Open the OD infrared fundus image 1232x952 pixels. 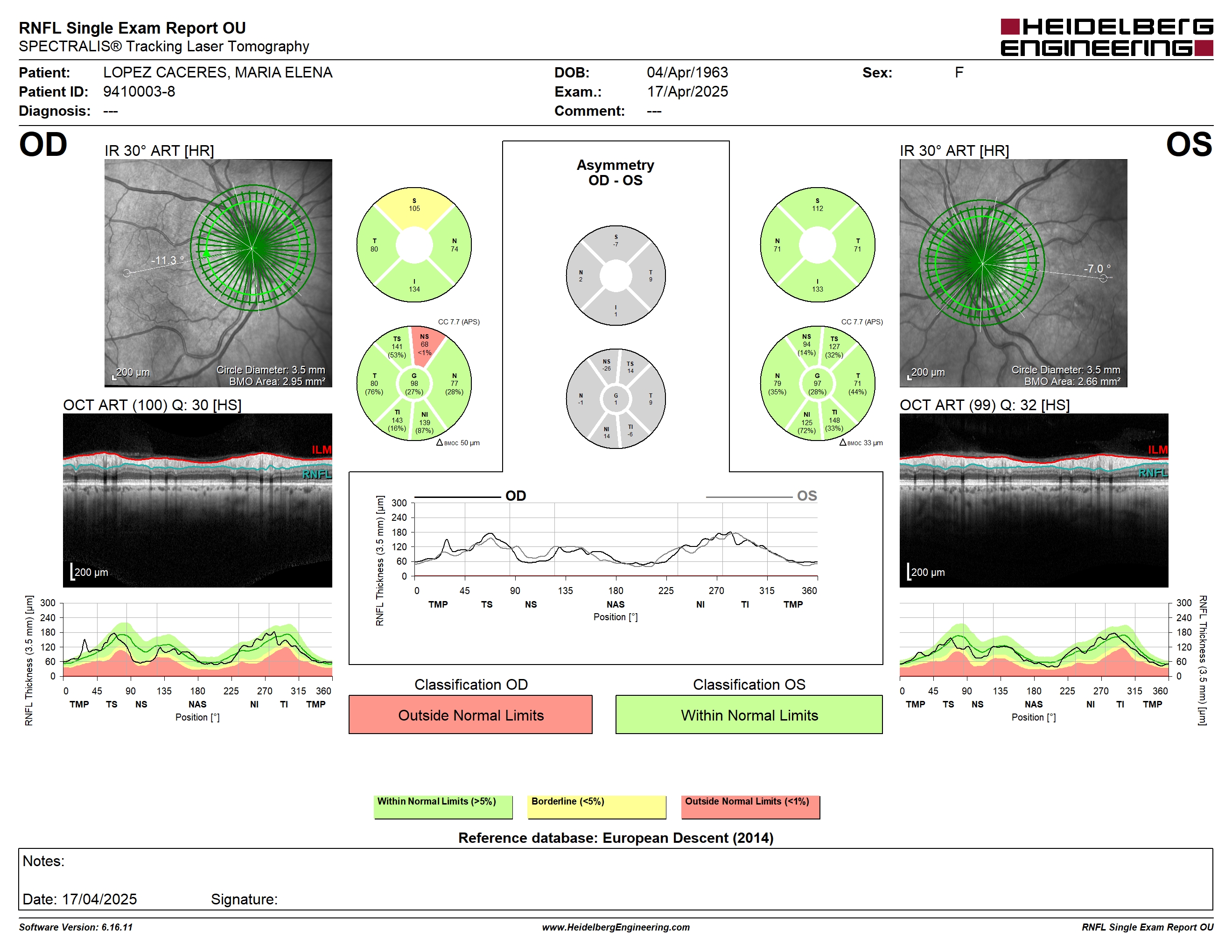pyautogui.click(x=218, y=273)
